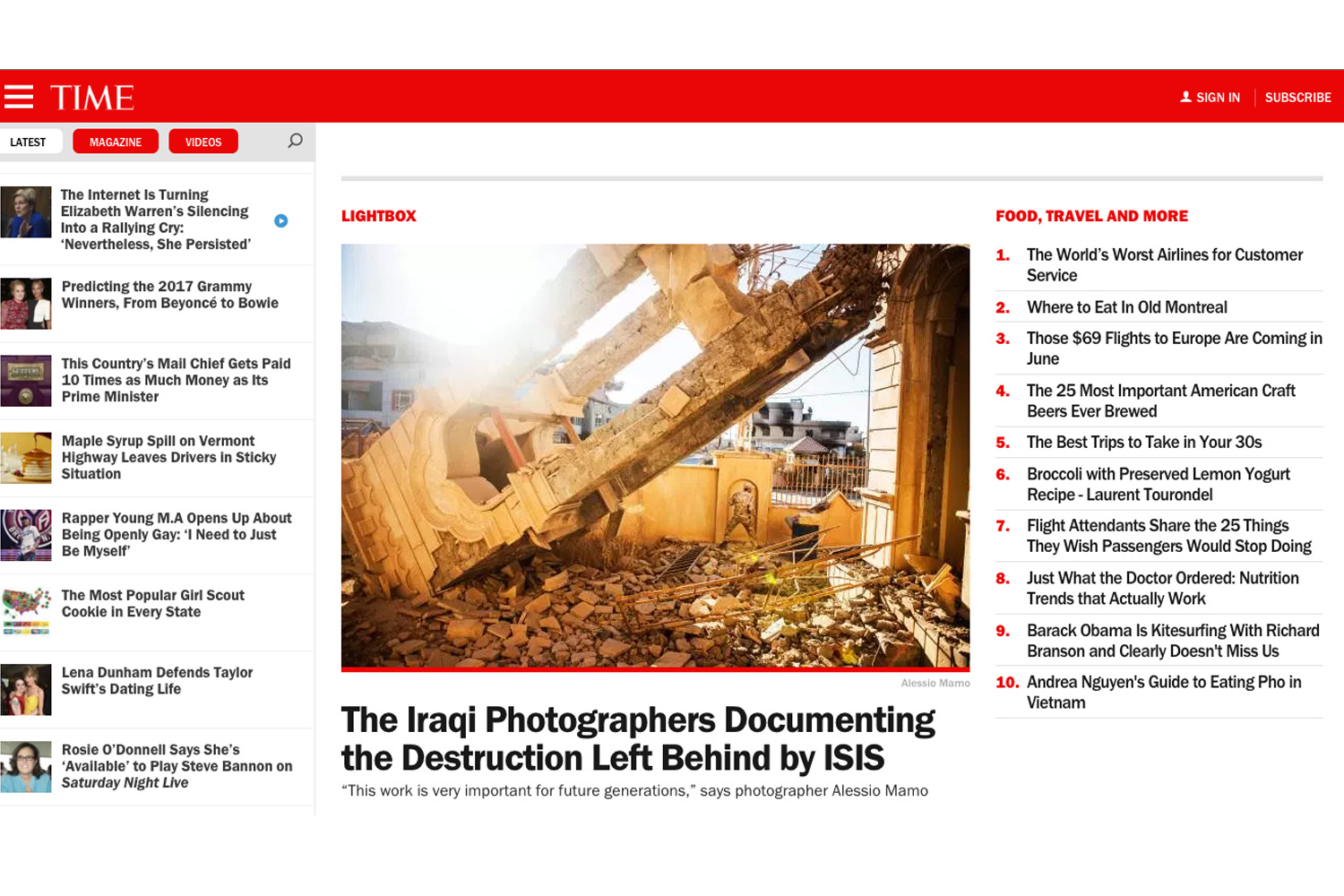
Task: Click the TIME logo
Action: [x=92, y=97]
